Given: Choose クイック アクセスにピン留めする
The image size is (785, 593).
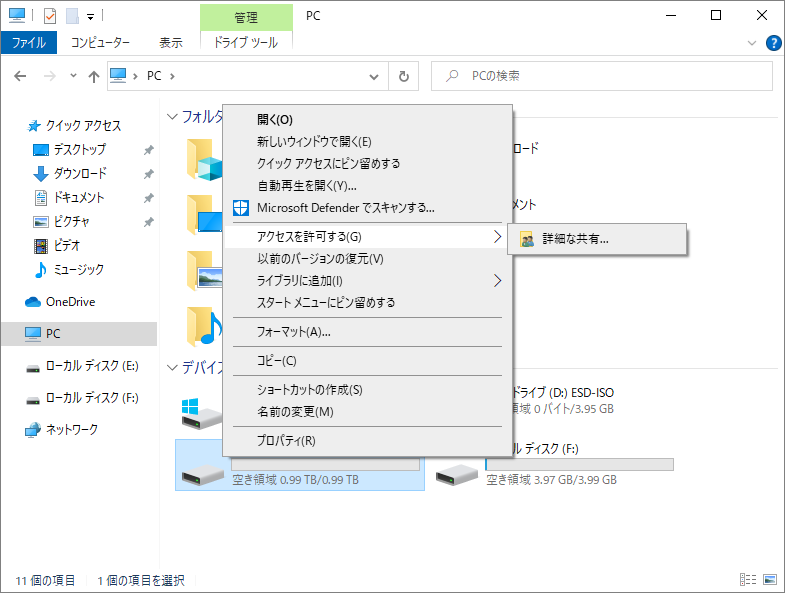Looking at the screenshot, I should pos(367,164).
